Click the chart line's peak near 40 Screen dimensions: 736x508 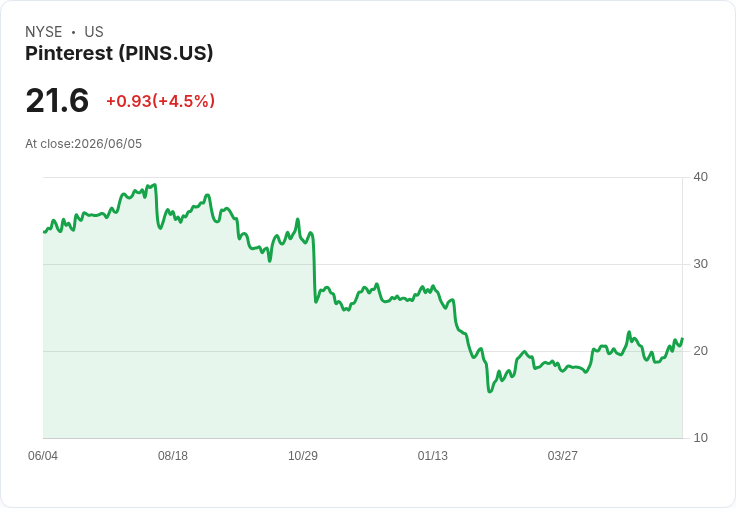[x=155, y=185]
